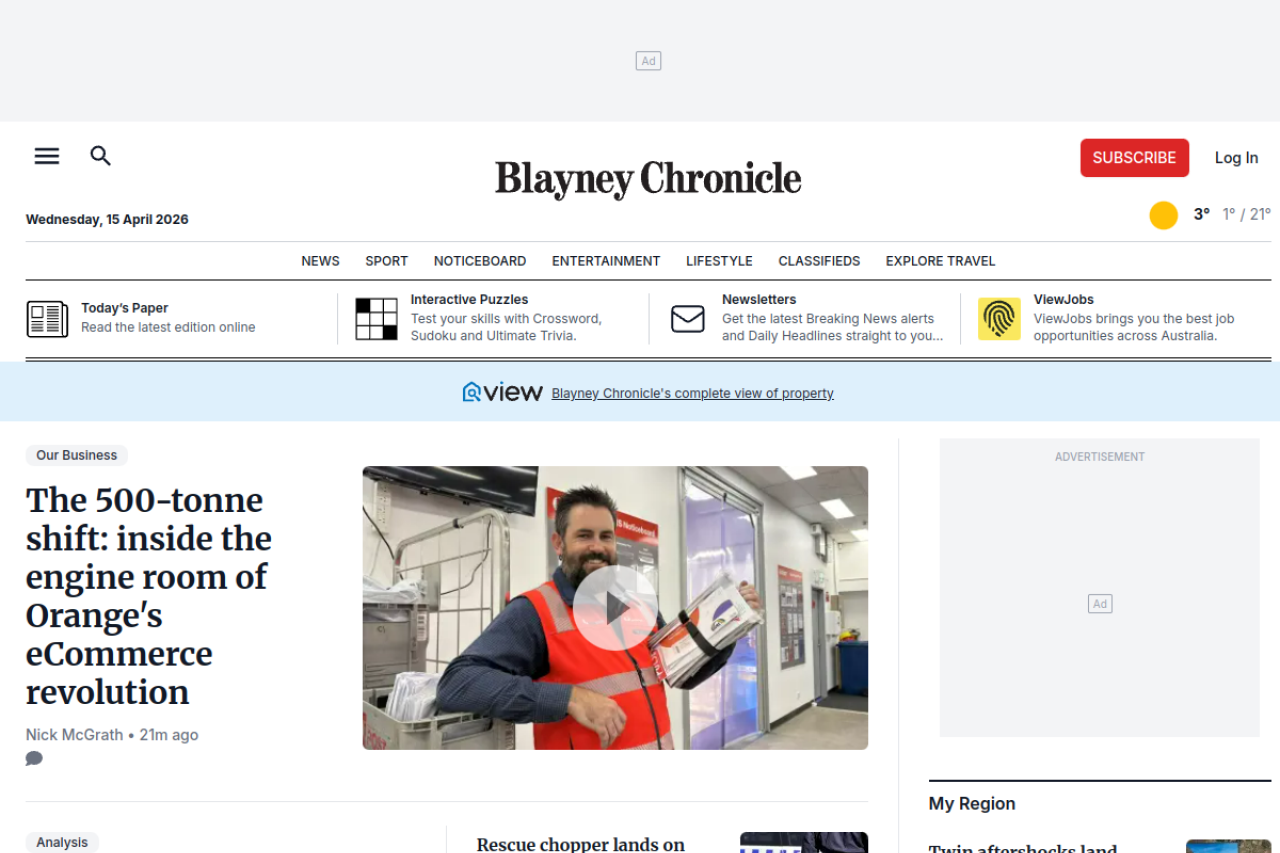1280x853 pixels.
Task: Click the ViewJobs title
Action: click(x=1064, y=299)
